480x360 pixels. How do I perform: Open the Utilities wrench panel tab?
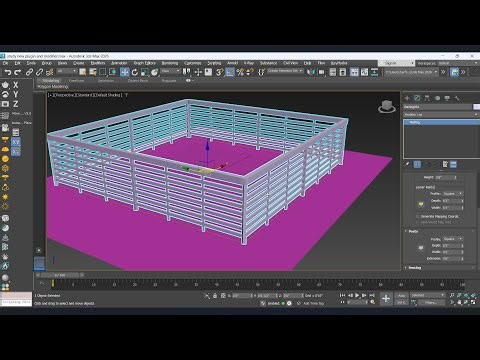click(457, 98)
